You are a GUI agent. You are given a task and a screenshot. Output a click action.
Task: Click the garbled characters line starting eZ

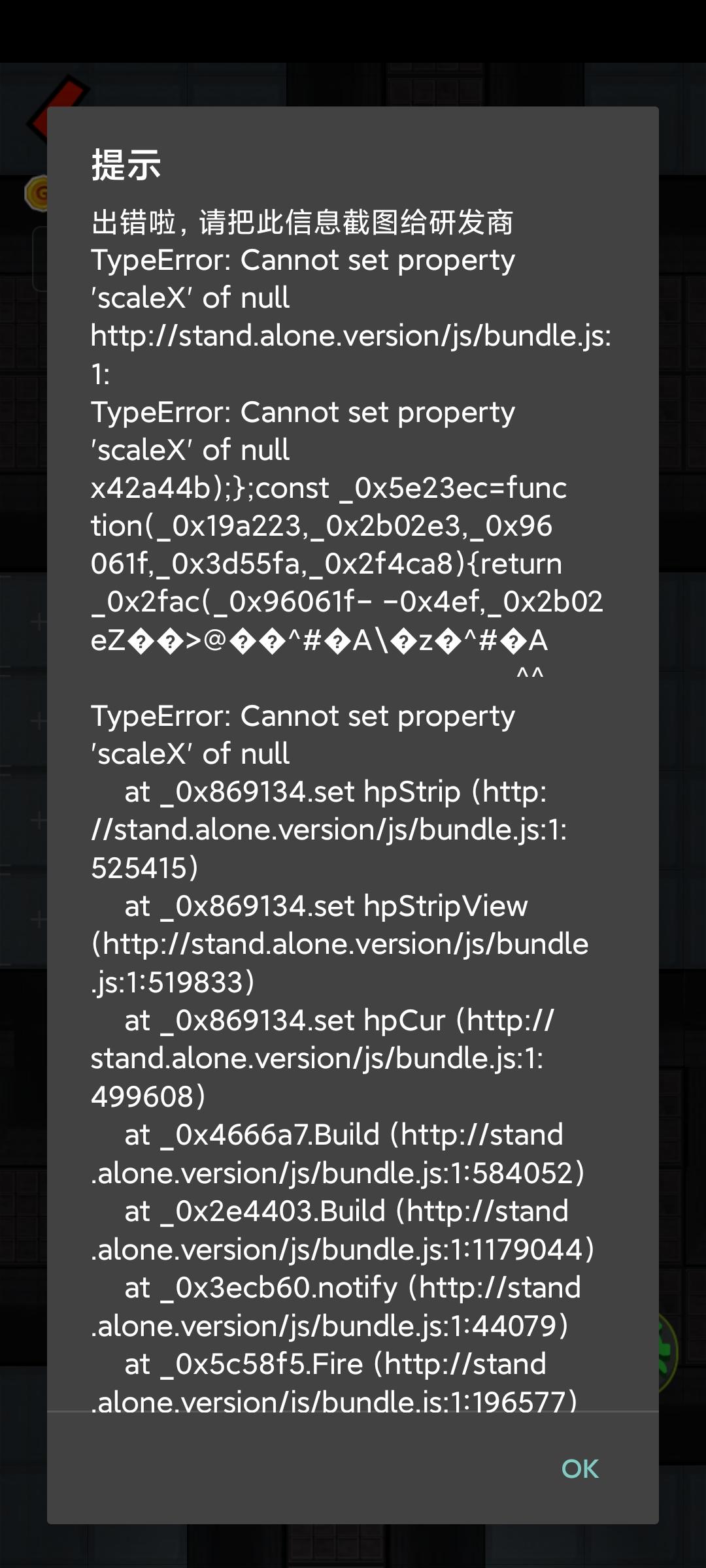(x=319, y=641)
